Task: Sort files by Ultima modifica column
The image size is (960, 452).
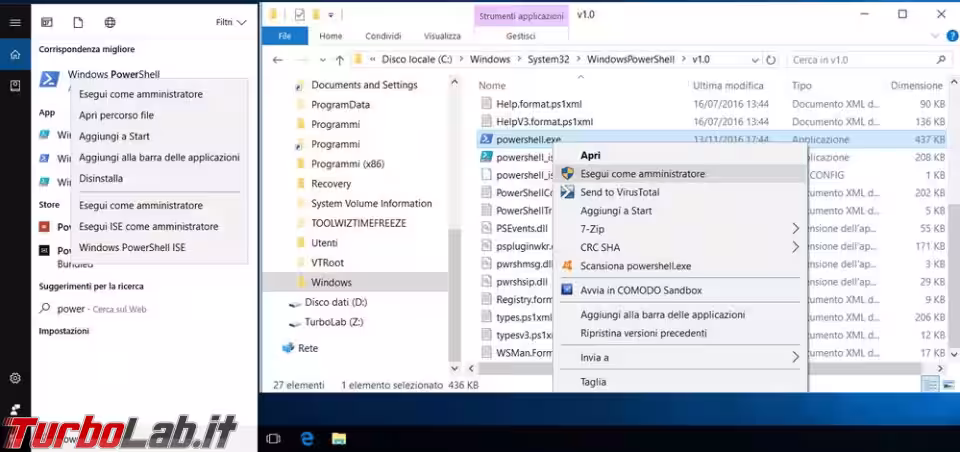Action: click(728, 86)
